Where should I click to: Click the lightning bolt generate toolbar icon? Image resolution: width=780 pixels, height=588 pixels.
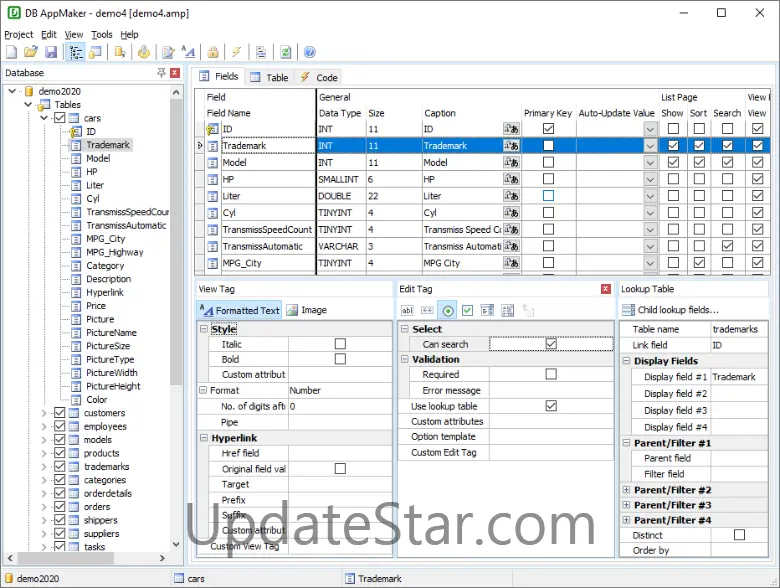click(237, 52)
